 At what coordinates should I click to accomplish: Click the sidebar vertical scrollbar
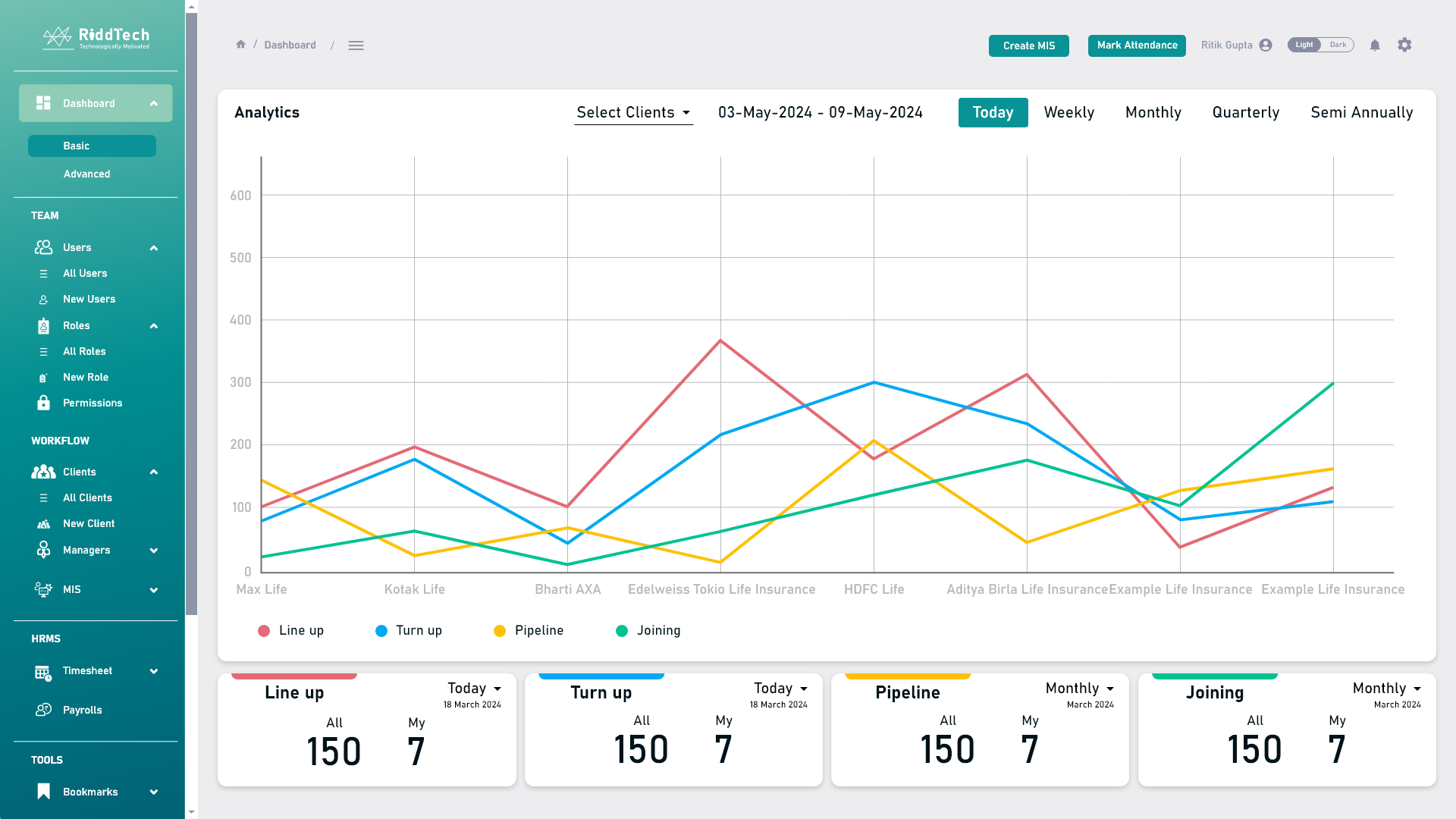tap(191, 314)
